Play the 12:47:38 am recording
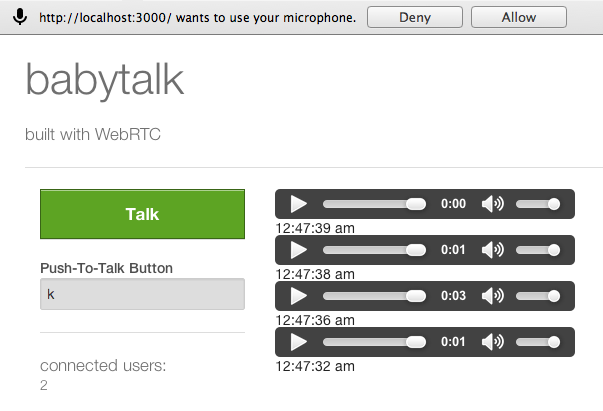Image resolution: width=603 pixels, height=411 pixels. click(298, 250)
